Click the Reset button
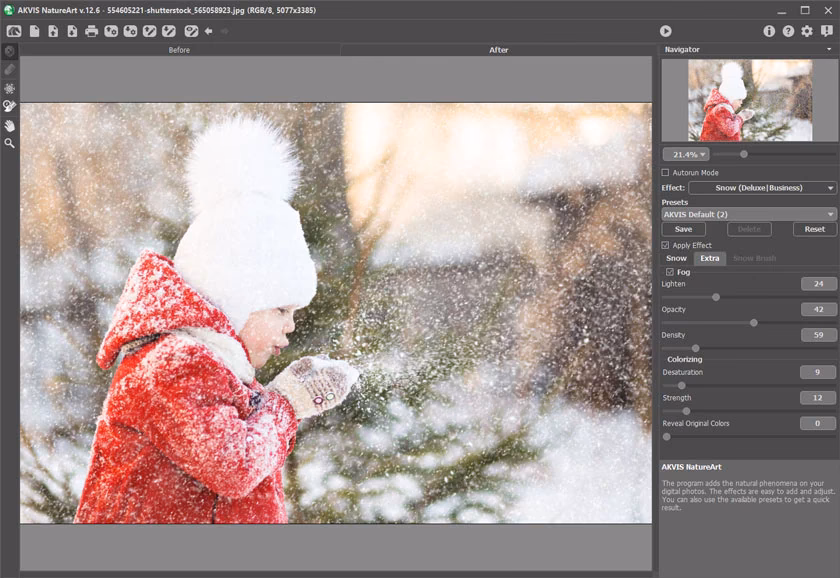840x578 pixels. tap(815, 229)
